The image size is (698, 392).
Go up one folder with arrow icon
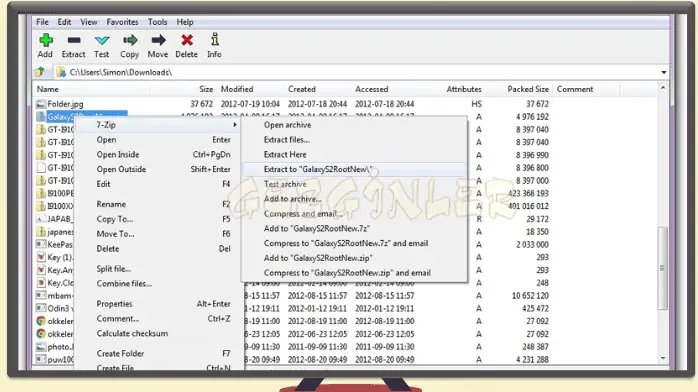(x=41, y=72)
